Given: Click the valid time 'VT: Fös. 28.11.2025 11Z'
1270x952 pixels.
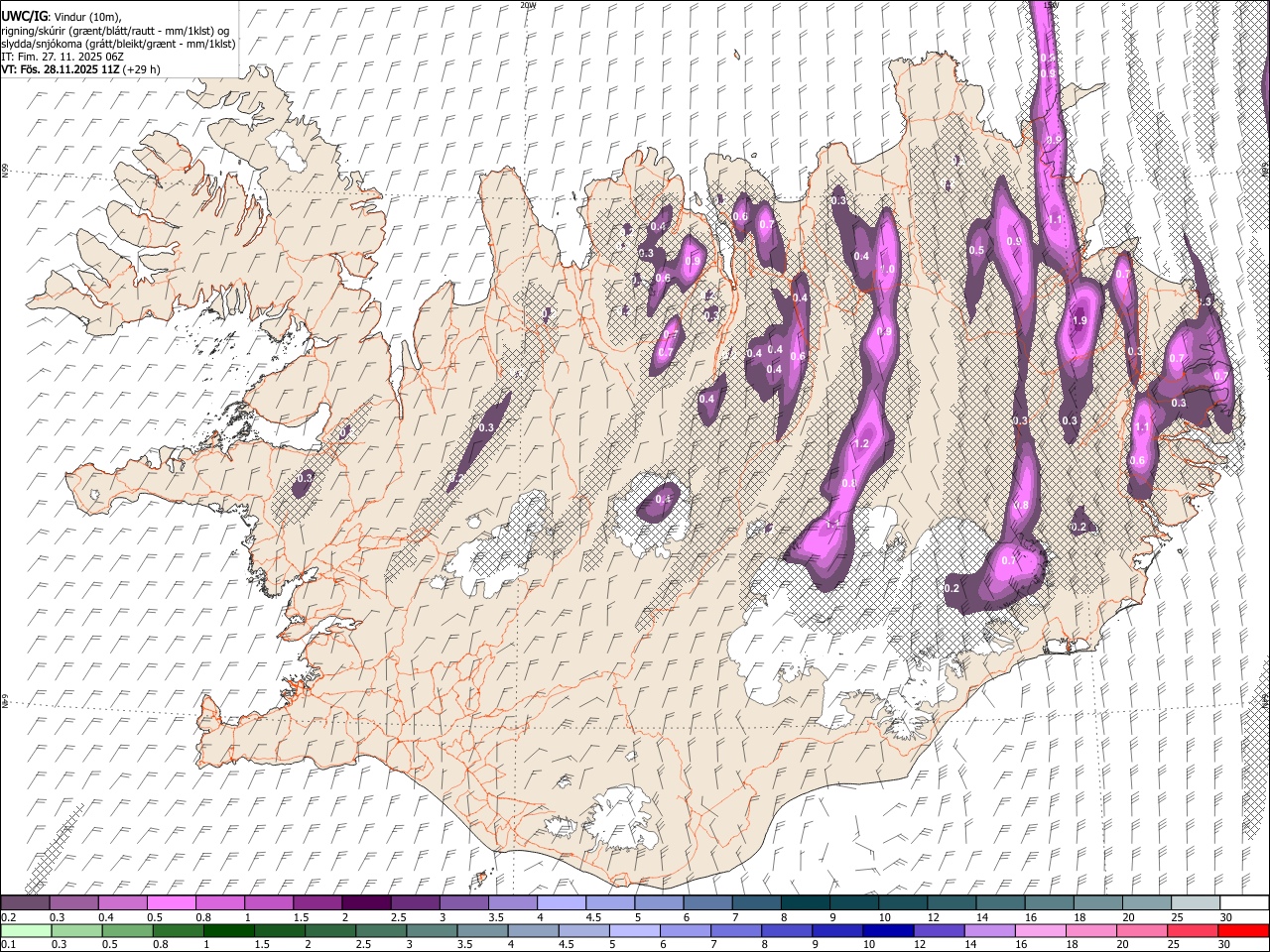Looking at the screenshot, I should 61,69.
